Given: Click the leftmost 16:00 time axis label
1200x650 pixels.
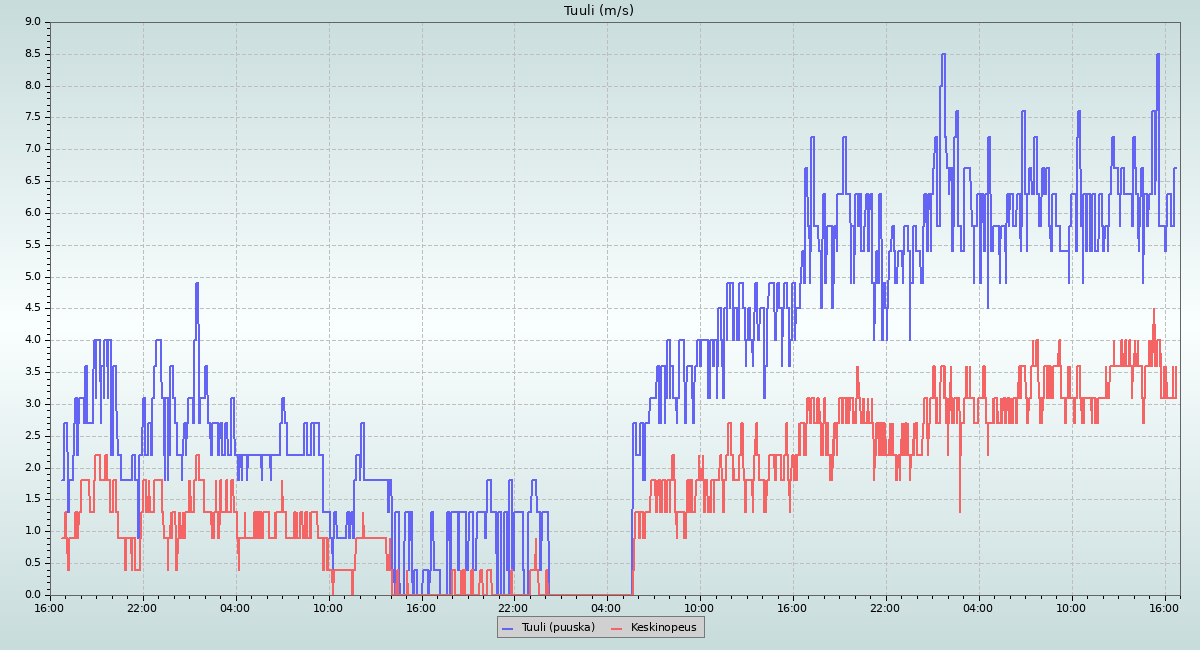Looking at the screenshot, I should 50,608.
